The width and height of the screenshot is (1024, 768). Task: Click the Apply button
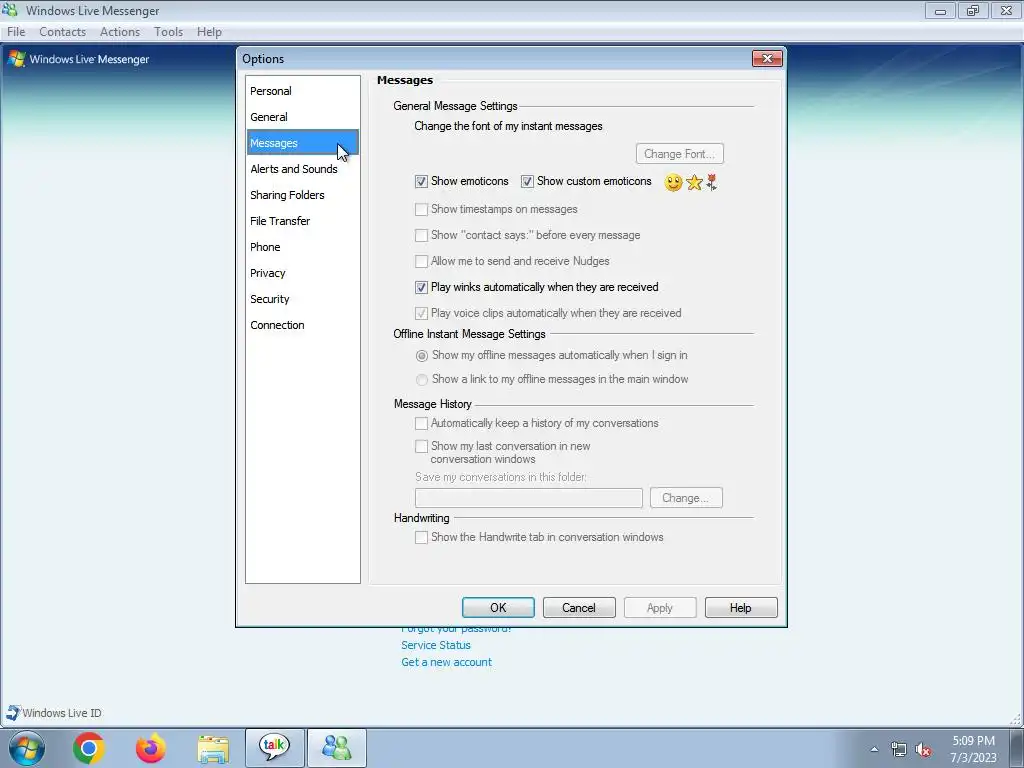pyautogui.click(x=660, y=608)
